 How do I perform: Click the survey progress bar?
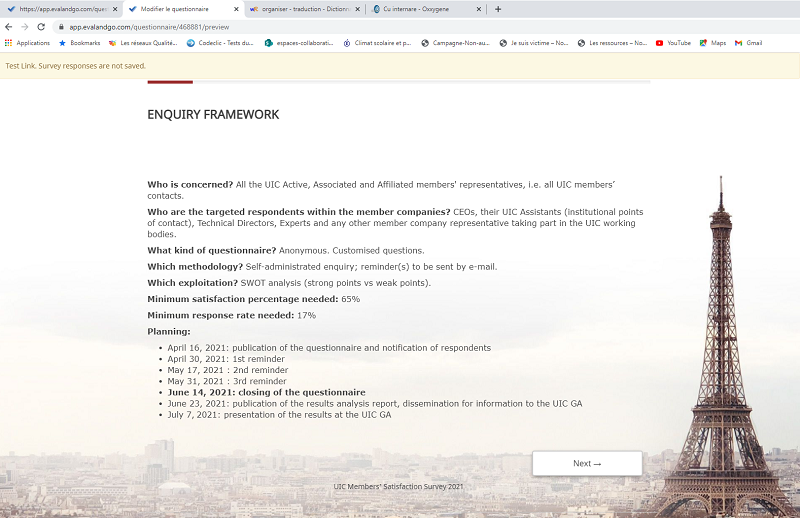point(398,82)
